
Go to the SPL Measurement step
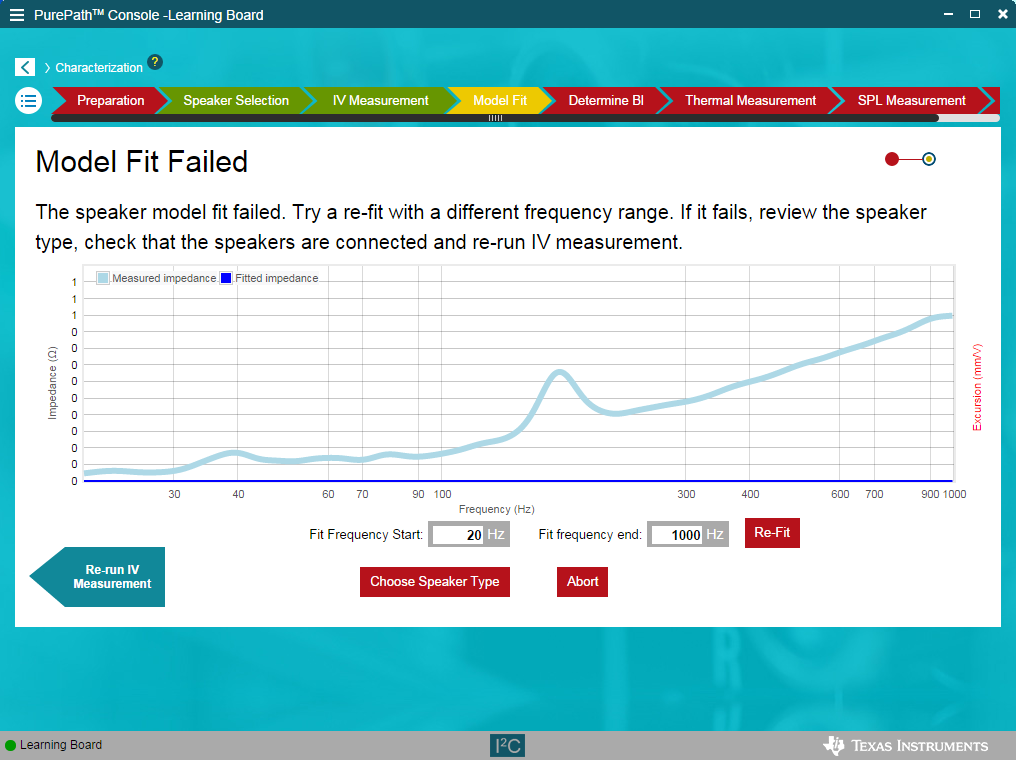pos(911,100)
